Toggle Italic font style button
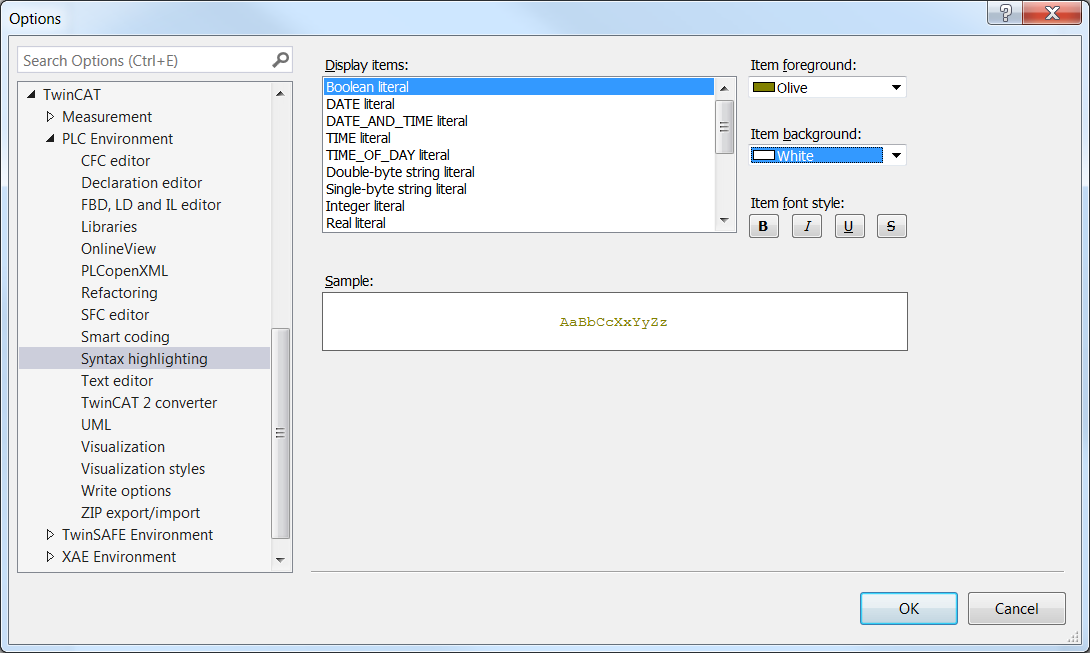This screenshot has width=1090, height=653. 806,226
